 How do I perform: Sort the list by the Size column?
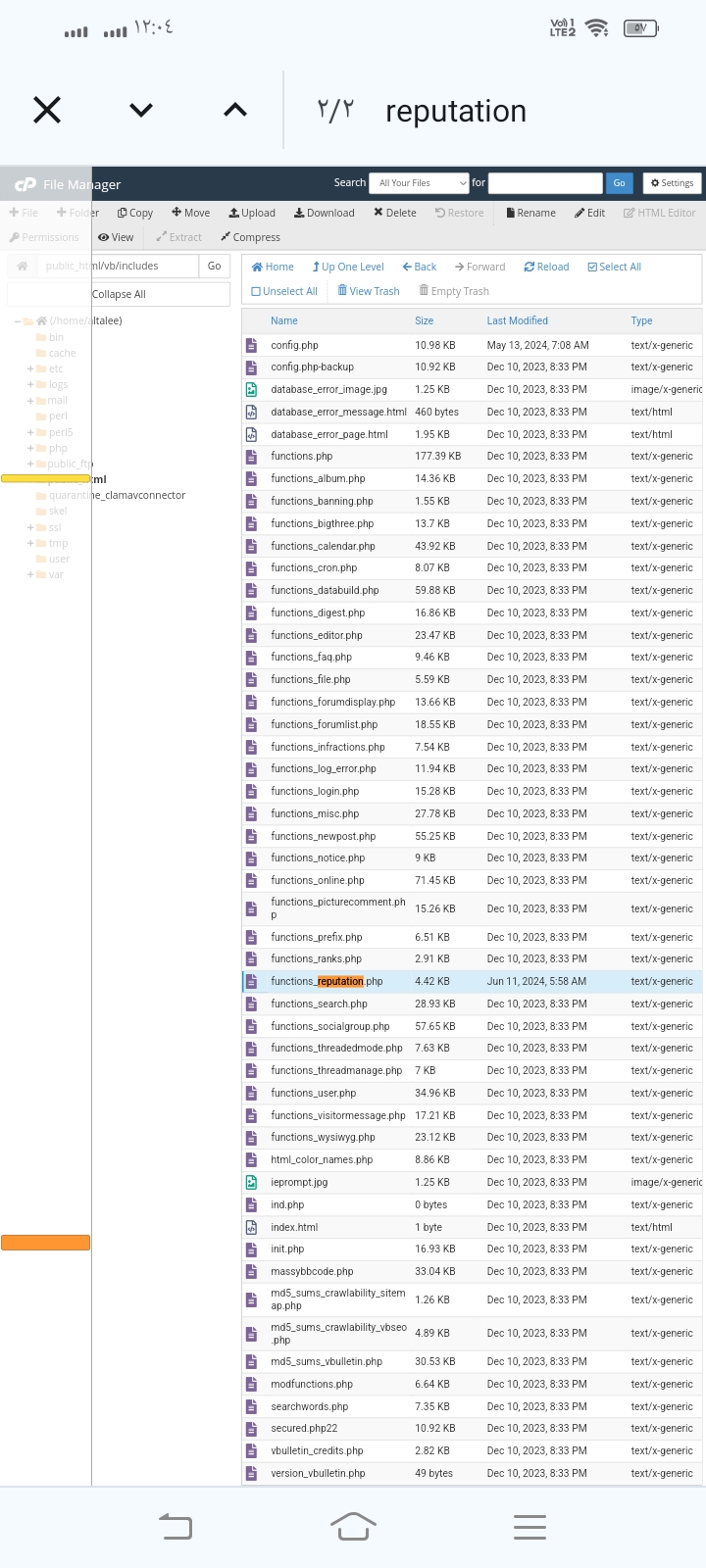(x=425, y=320)
